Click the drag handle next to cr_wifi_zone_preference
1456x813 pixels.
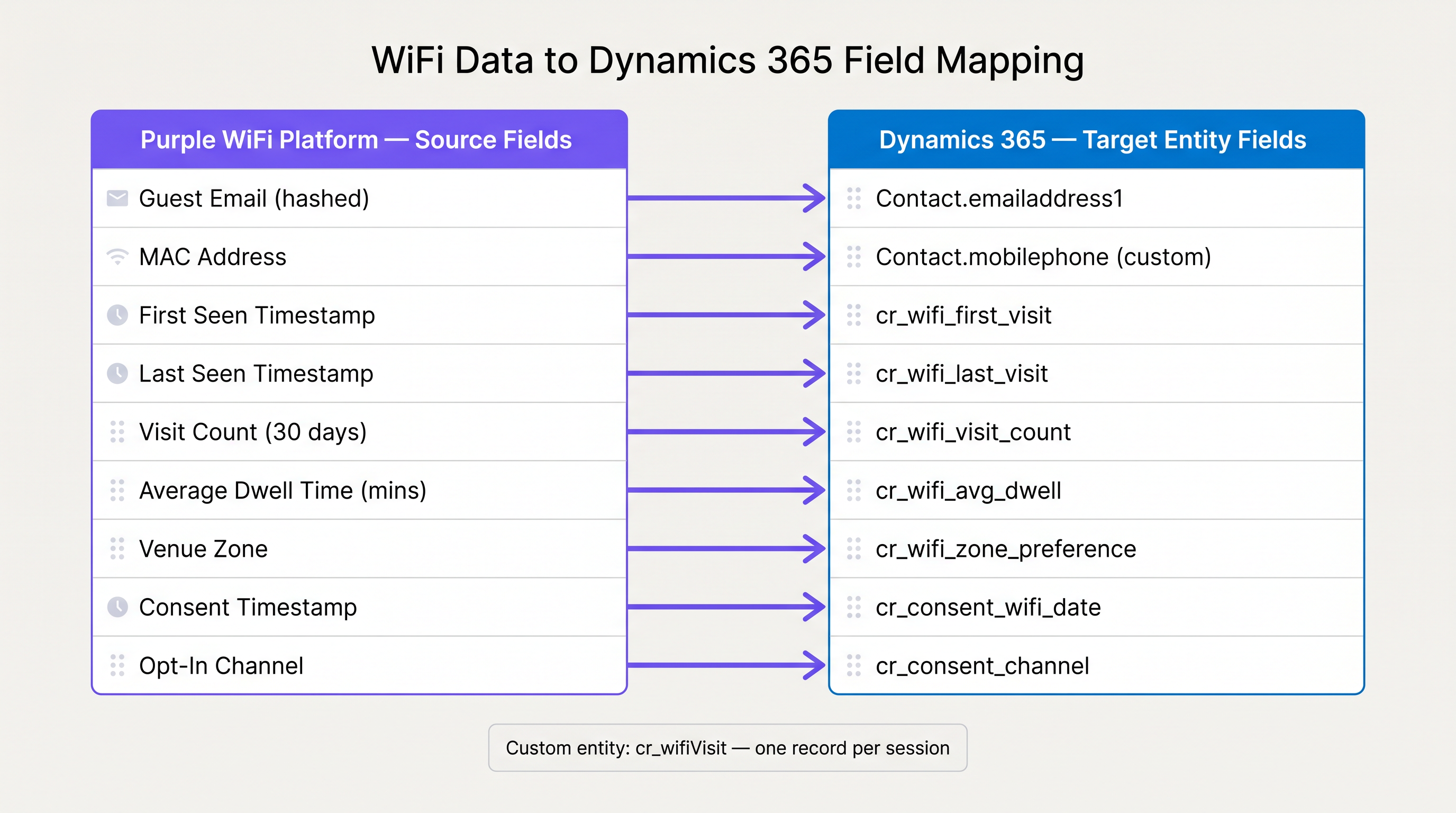point(853,549)
